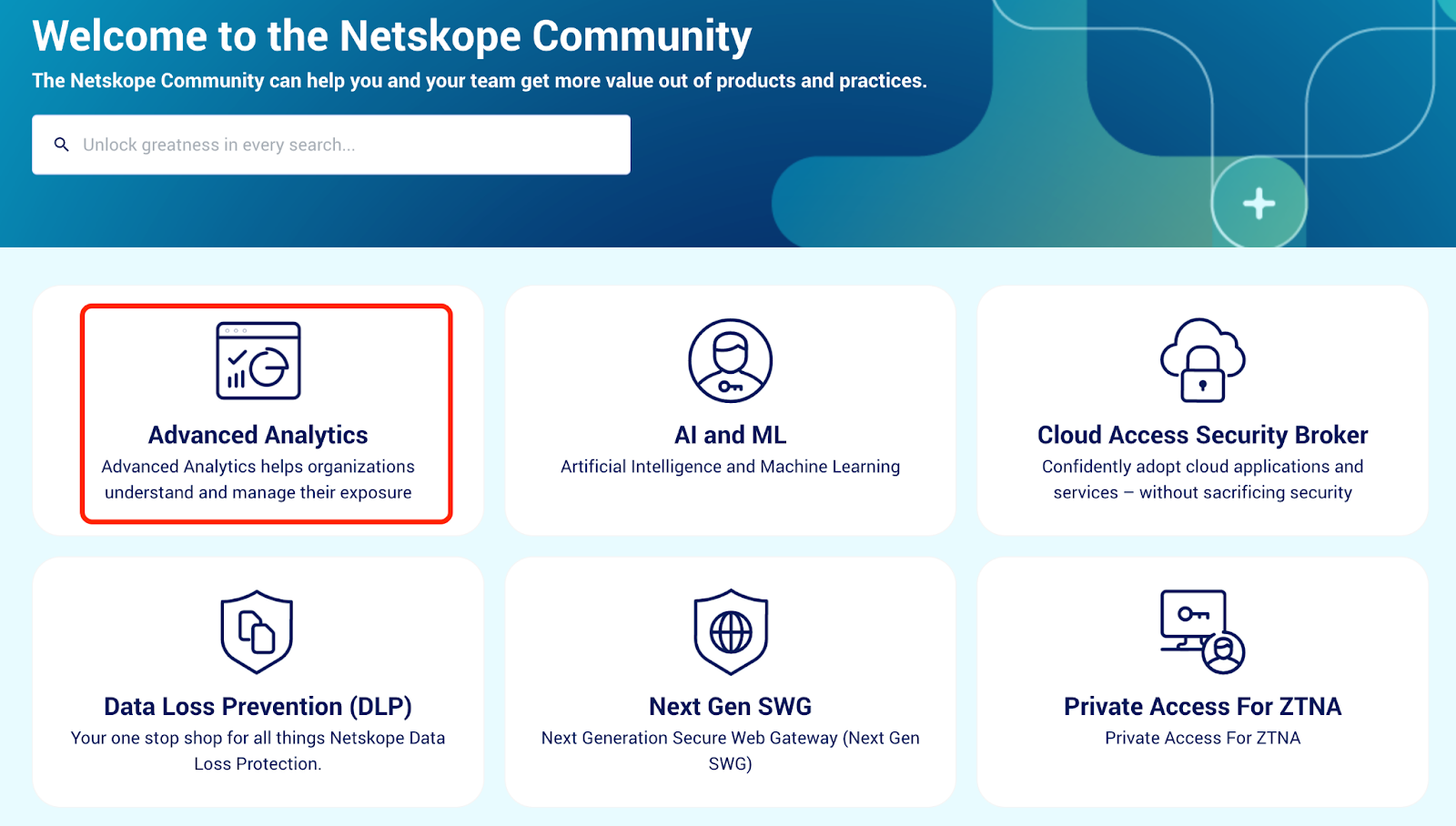Select the Private Access monitor key icon
This screenshot has height=826, width=1456.
pos(1203,632)
